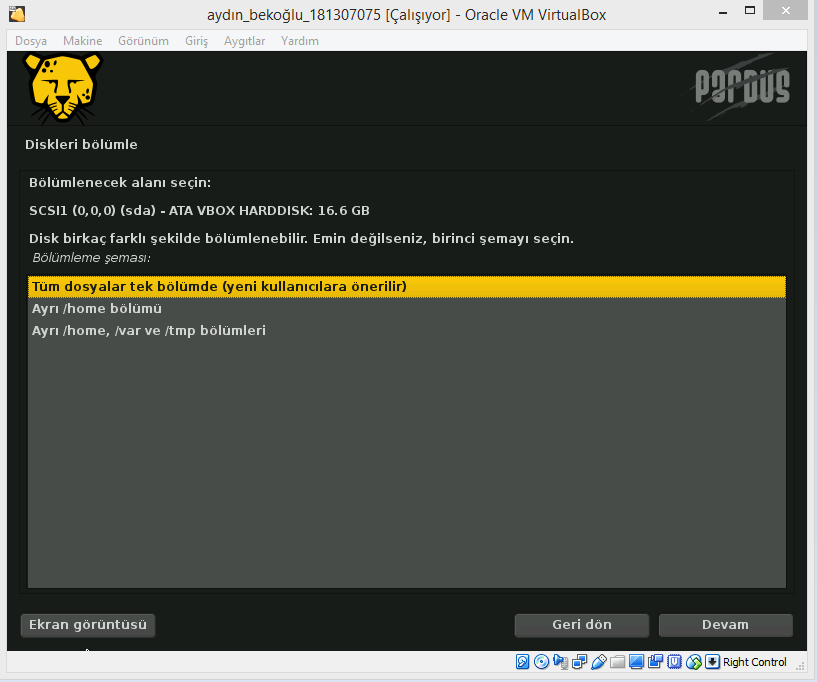Open the Giriş menu
This screenshot has height=682, width=817.
[x=196, y=41]
